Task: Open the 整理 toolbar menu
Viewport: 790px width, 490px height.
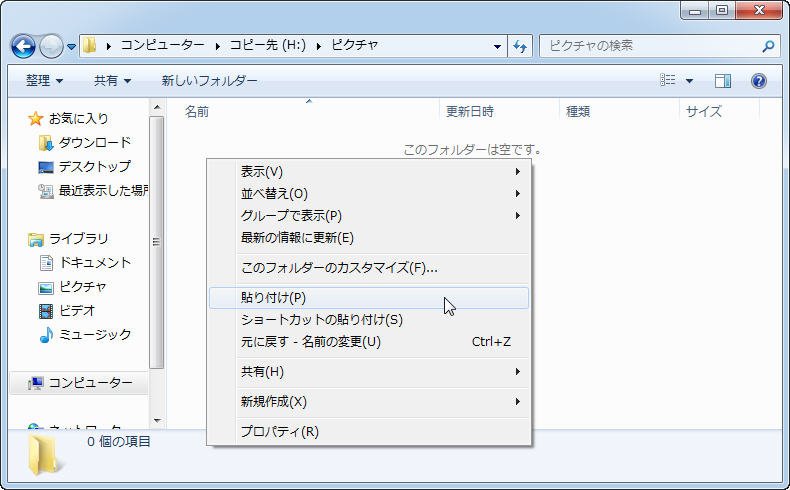Action: (x=44, y=81)
